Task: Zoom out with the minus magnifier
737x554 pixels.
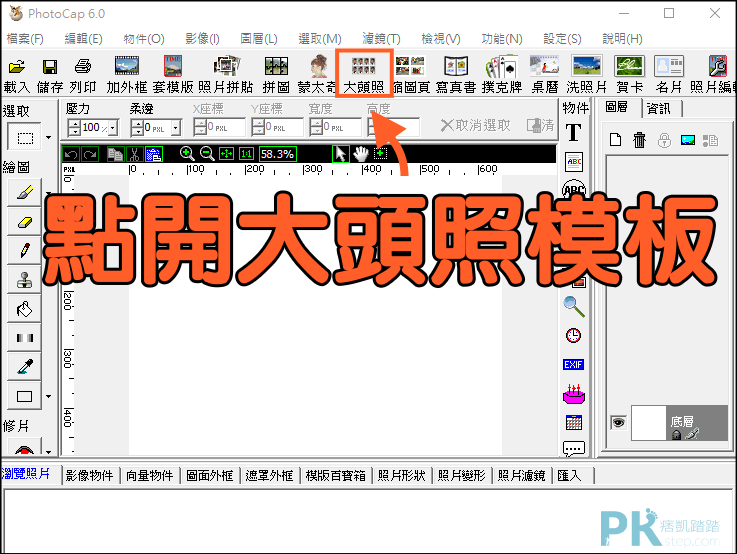Action: click(207, 154)
